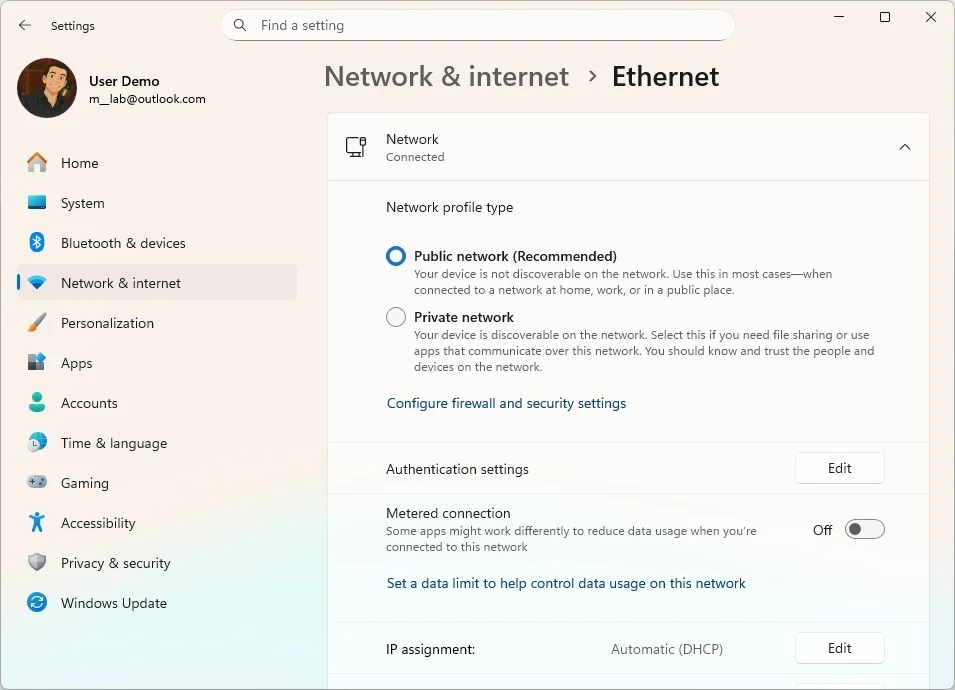Open the Gaming controller icon
Image resolution: width=955 pixels, height=690 pixels.
[x=37, y=483]
